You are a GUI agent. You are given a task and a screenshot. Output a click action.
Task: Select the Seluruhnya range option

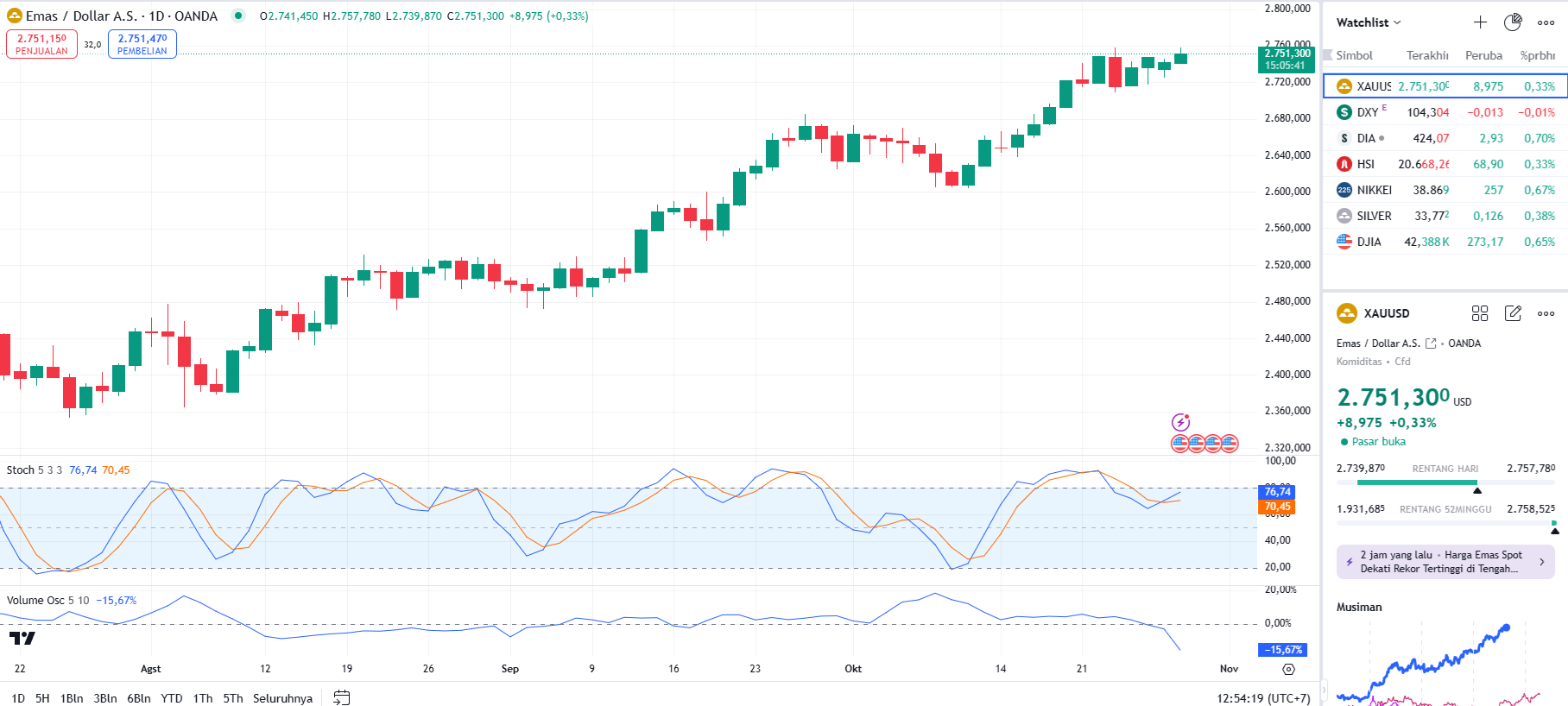coord(282,698)
